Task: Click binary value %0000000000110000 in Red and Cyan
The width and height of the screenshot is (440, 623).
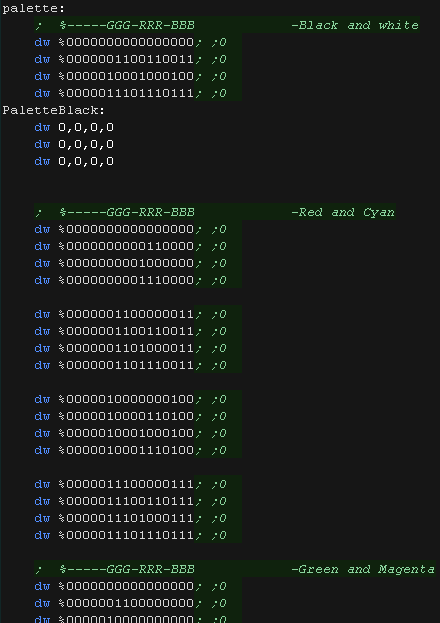Action: pos(126,246)
